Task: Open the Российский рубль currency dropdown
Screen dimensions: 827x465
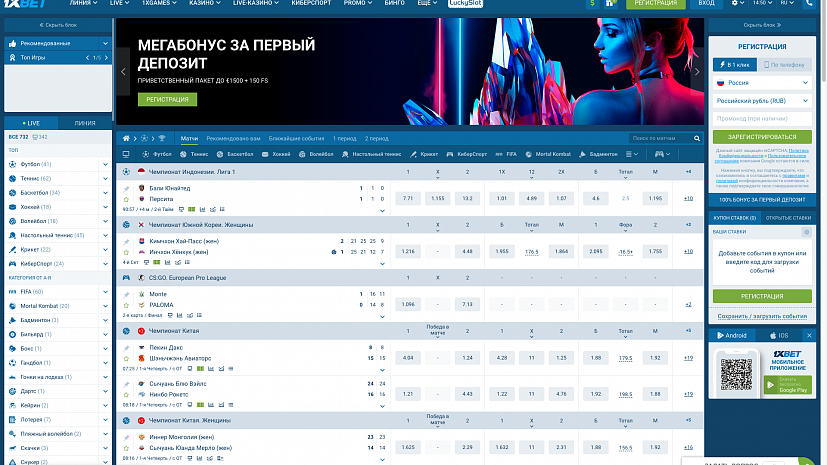Action: pos(762,101)
